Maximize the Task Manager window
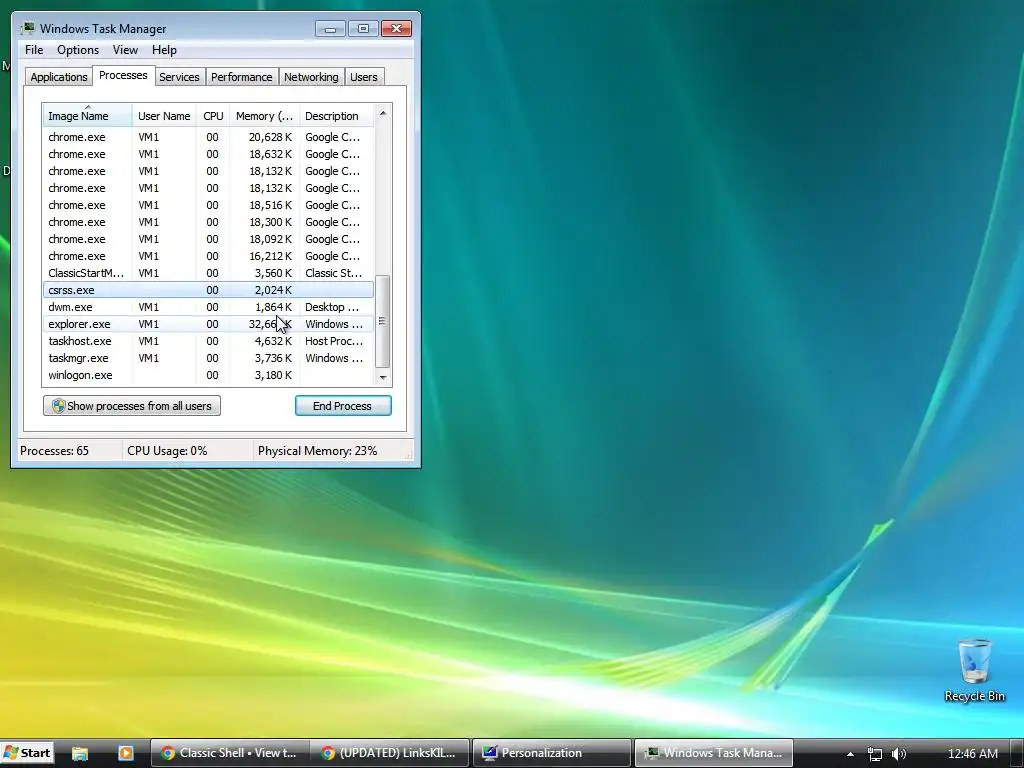The image size is (1024, 768). (x=363, y=29)
